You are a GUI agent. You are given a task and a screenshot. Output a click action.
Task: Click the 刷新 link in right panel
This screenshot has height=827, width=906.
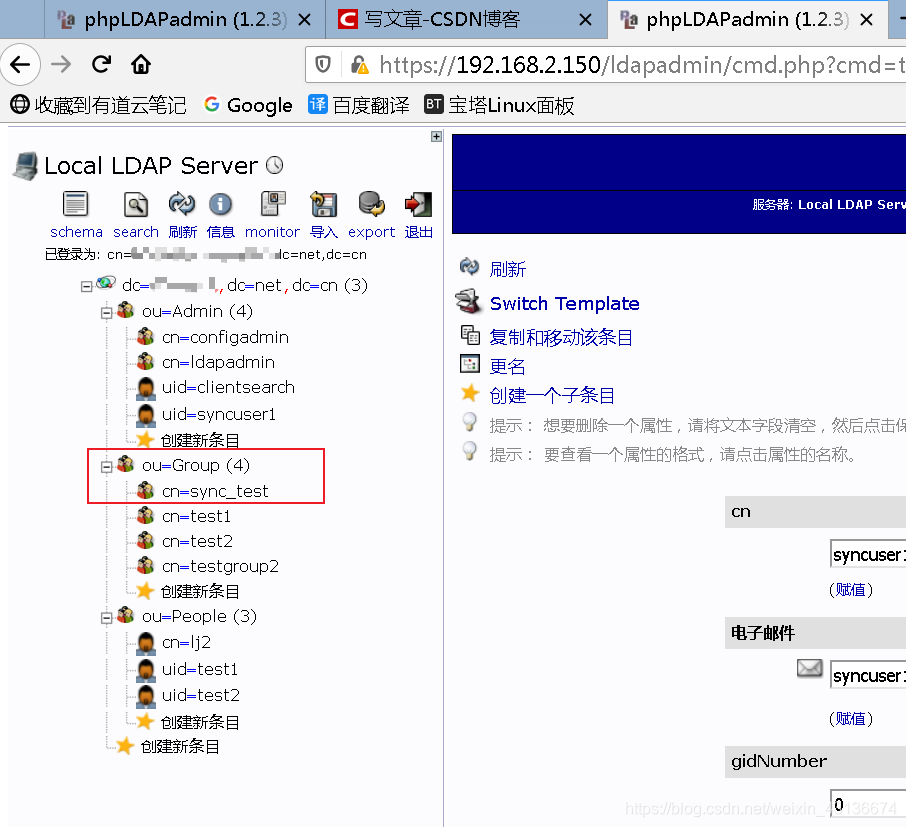pyautogui.click(x=507, y=269)
